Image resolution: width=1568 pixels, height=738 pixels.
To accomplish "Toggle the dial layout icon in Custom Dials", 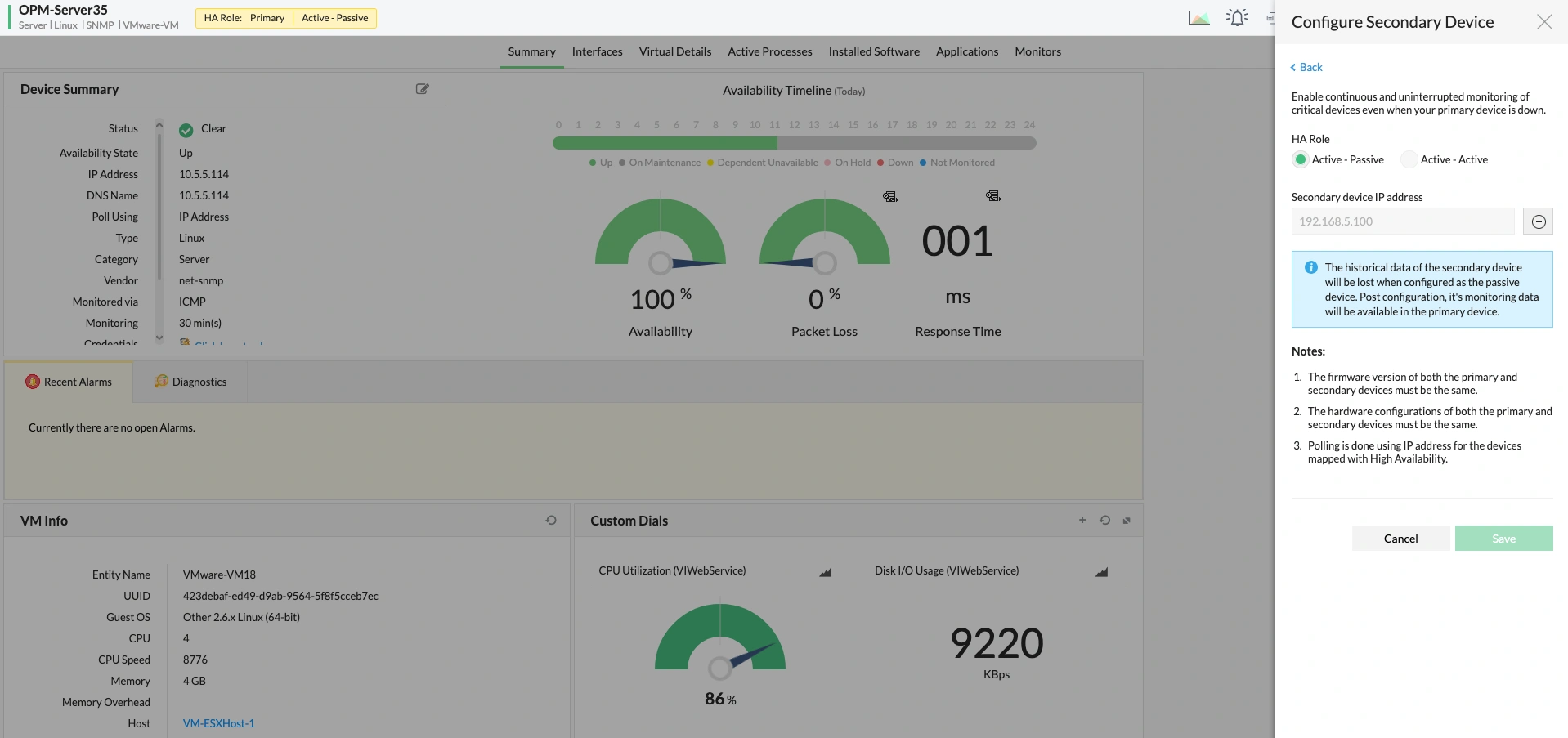I will coord(1127,520).
